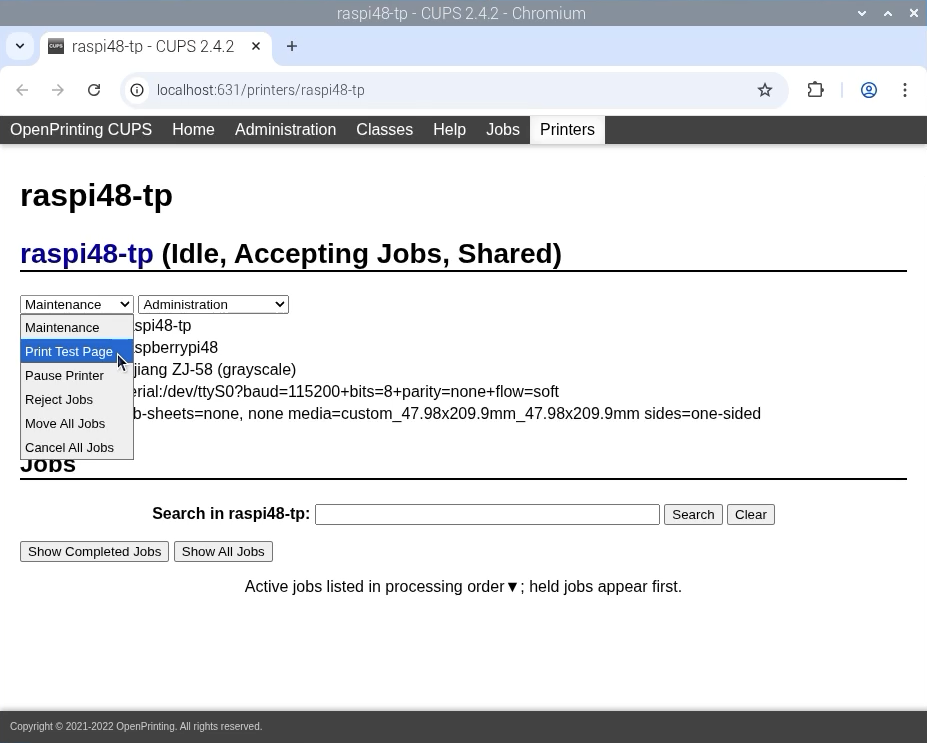Choose Reject Jobs option
This screenshot has height=743, width=927.
pos(77,400)
